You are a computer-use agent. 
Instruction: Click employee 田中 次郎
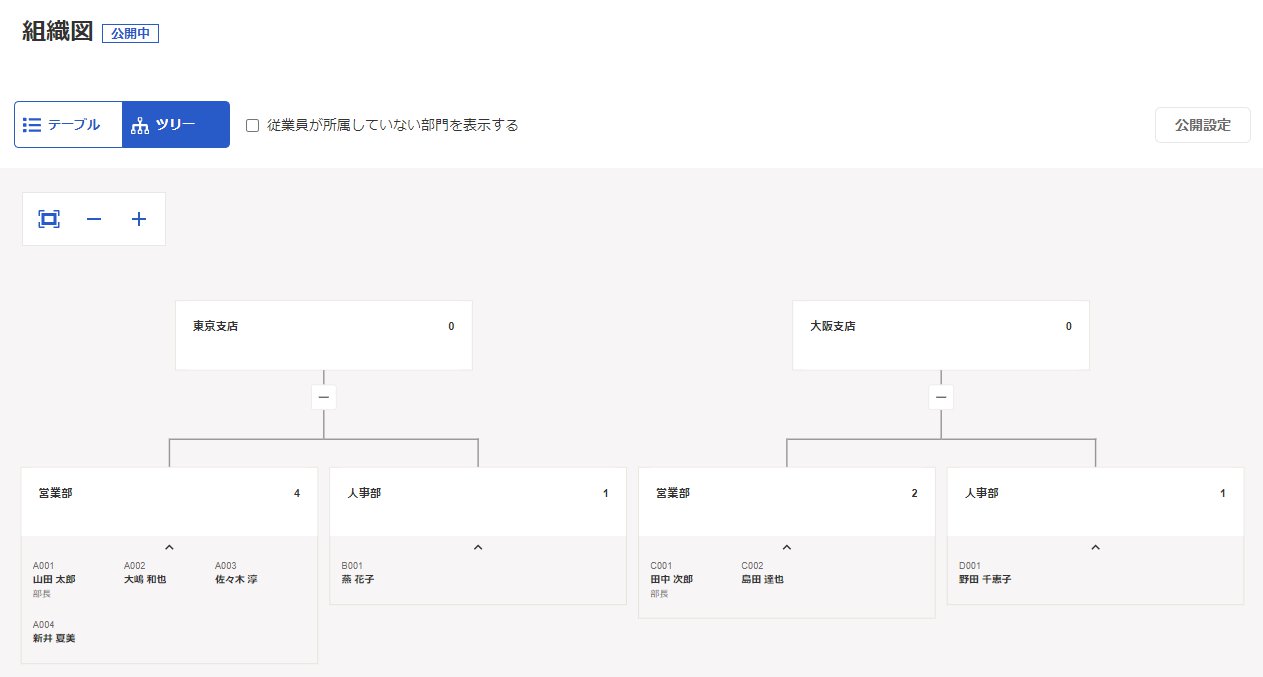(x=671, y=579)
